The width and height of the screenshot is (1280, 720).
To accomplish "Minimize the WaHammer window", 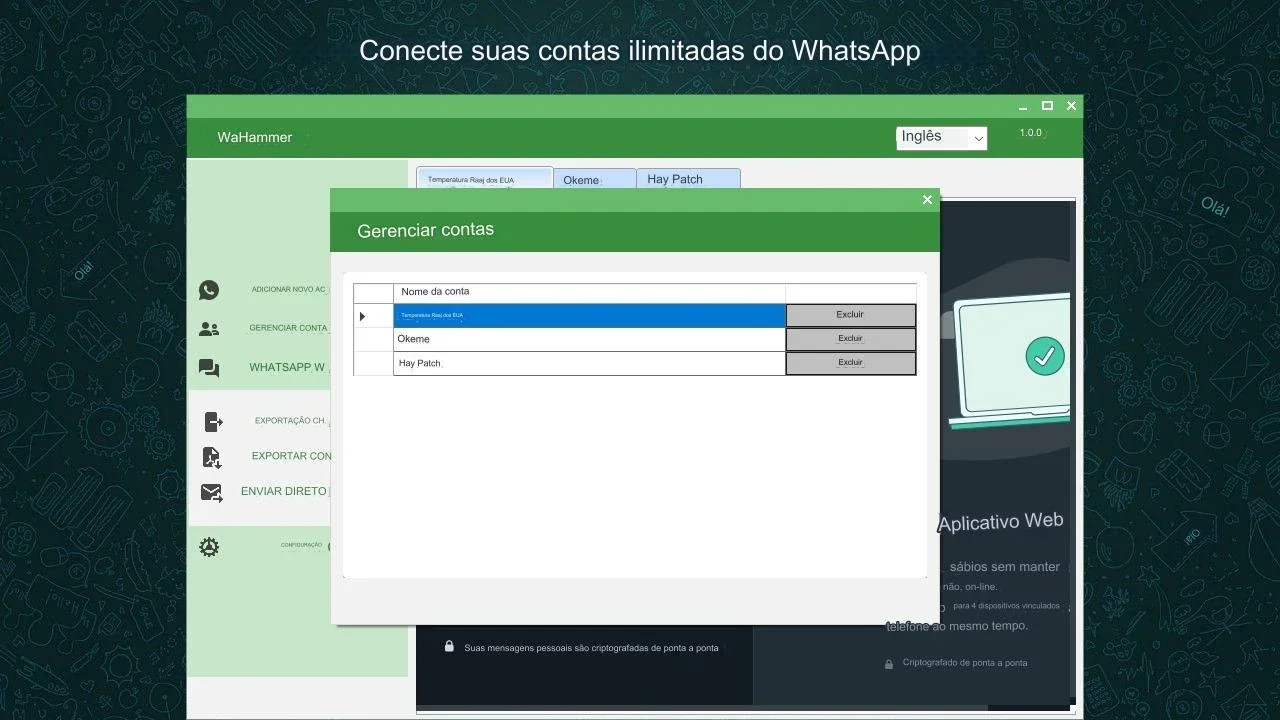I will tap(1023, 107).
